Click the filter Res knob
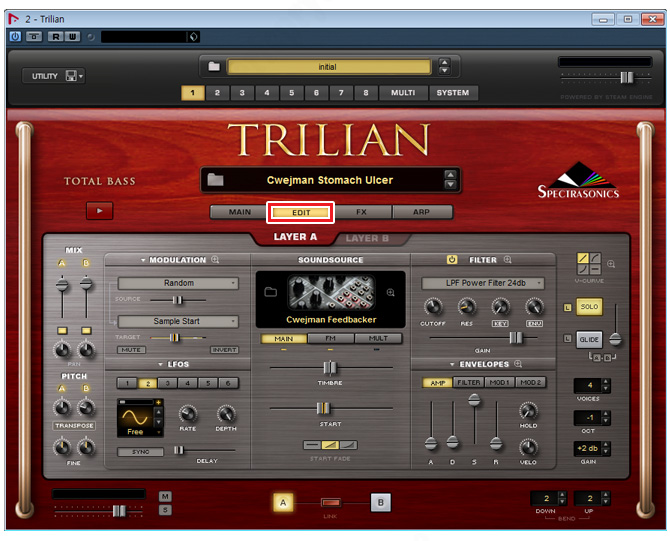The width and height of the screenshot is (670, 541). 467,306
